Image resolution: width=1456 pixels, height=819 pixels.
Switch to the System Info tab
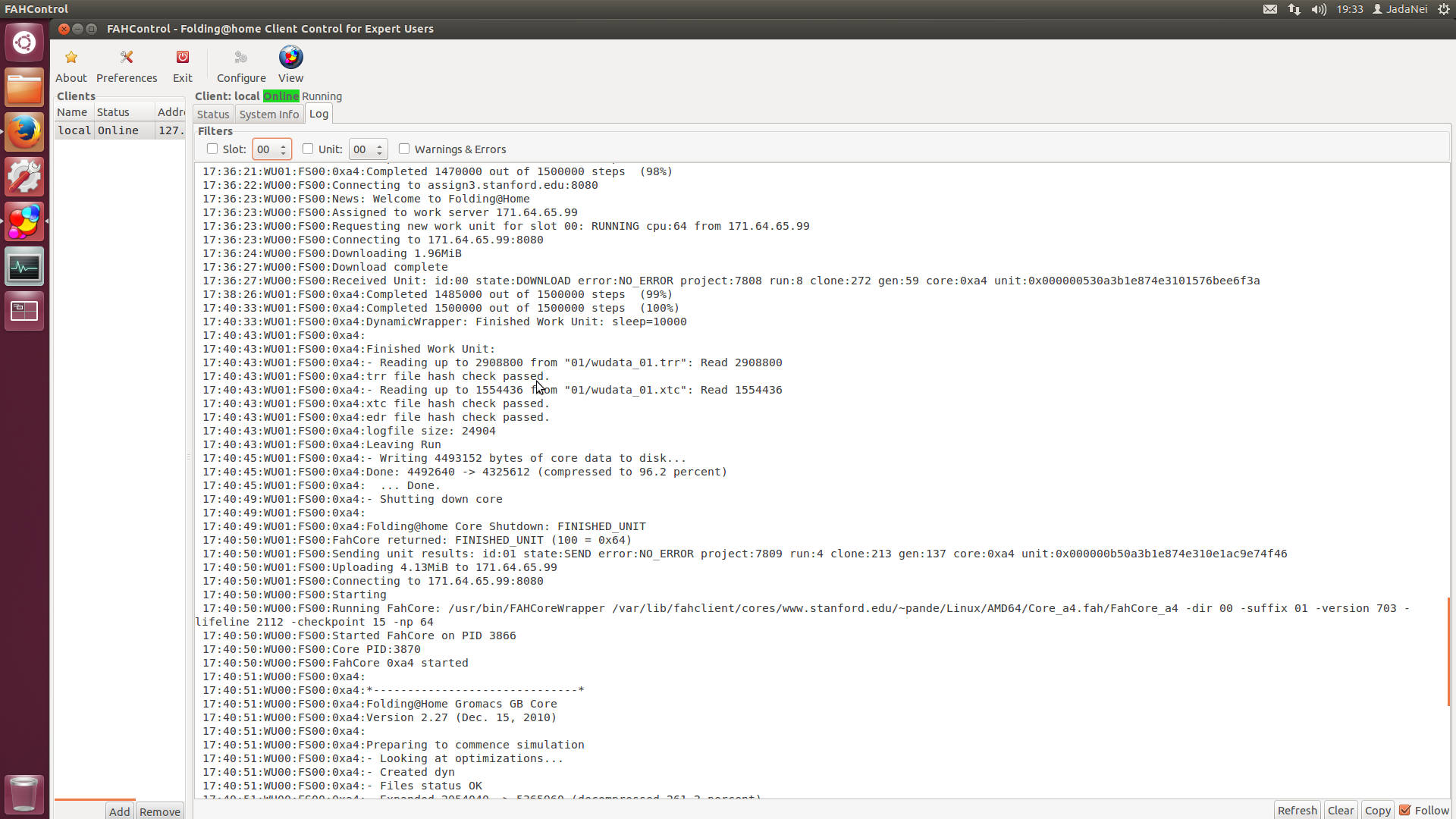pyautogui.click(x=269, y=115)
